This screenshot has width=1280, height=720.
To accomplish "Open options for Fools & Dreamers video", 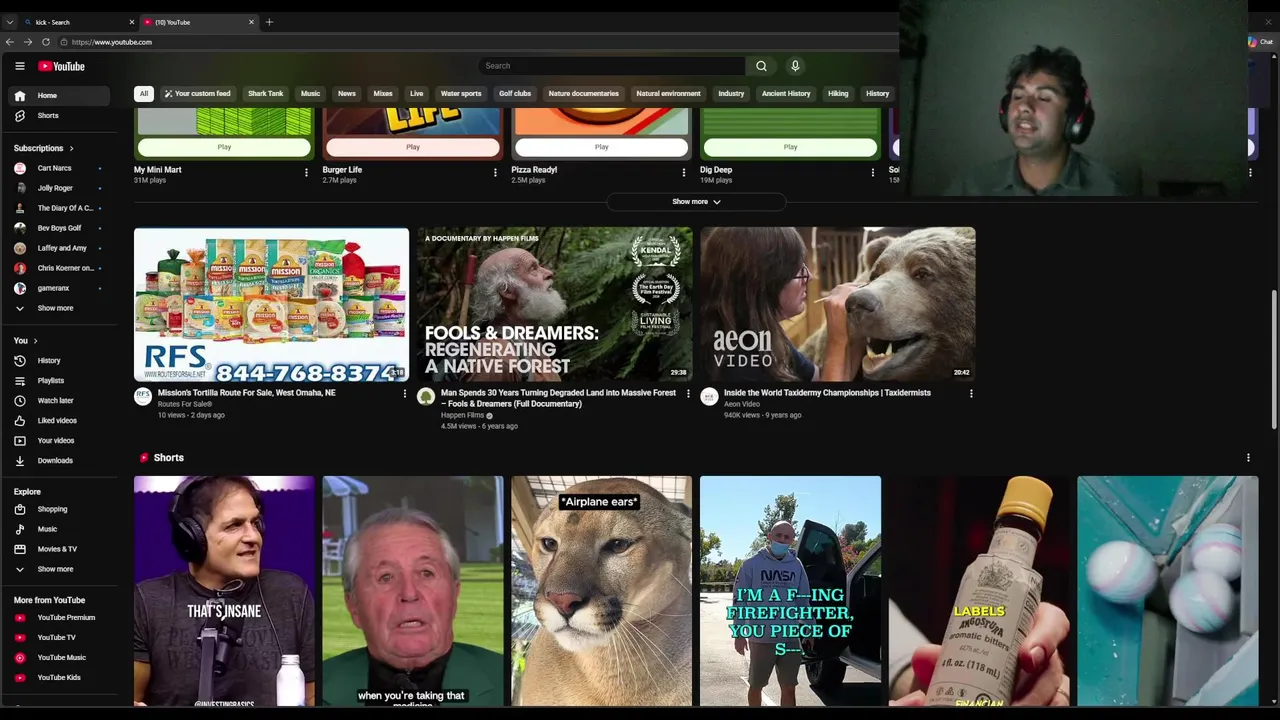I will 688,394.
